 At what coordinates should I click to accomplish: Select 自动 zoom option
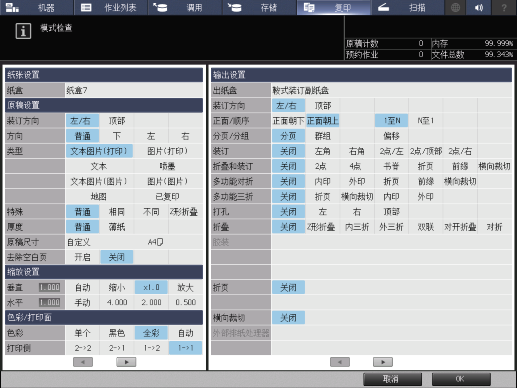click(83, 287)
